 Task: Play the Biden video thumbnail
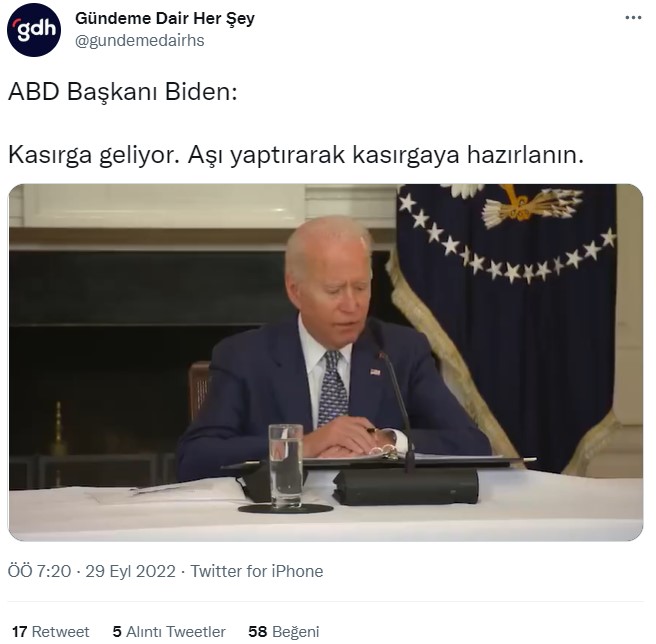(x=325, y=362)
